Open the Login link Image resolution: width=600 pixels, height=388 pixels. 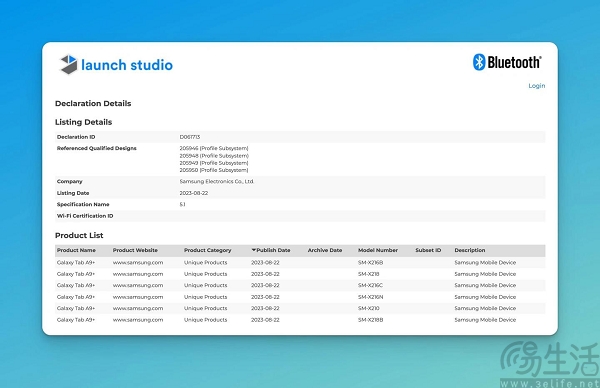[536, 86]
